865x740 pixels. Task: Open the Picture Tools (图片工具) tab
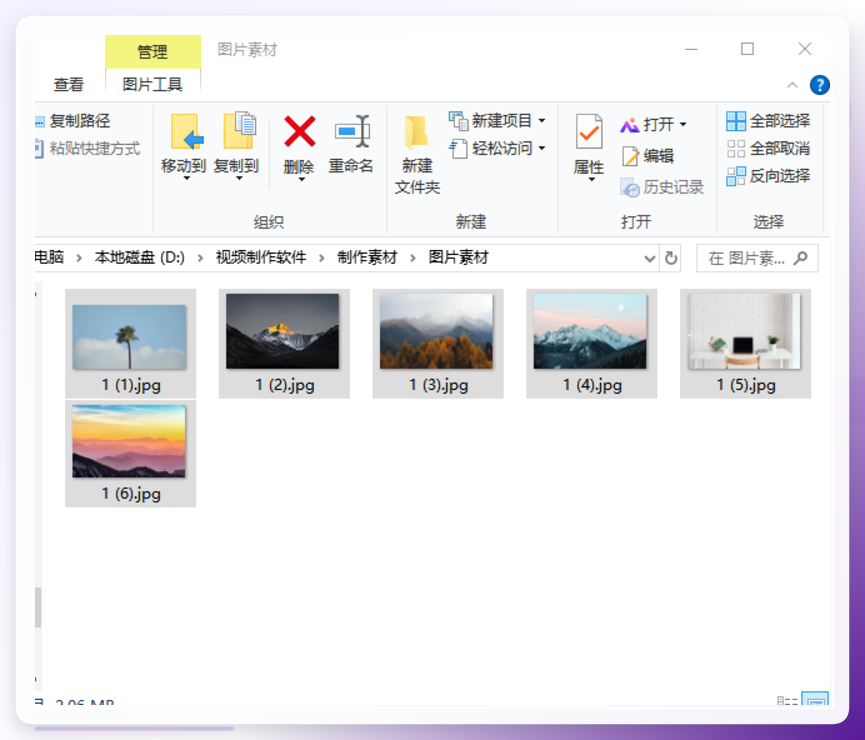[153, 84]
